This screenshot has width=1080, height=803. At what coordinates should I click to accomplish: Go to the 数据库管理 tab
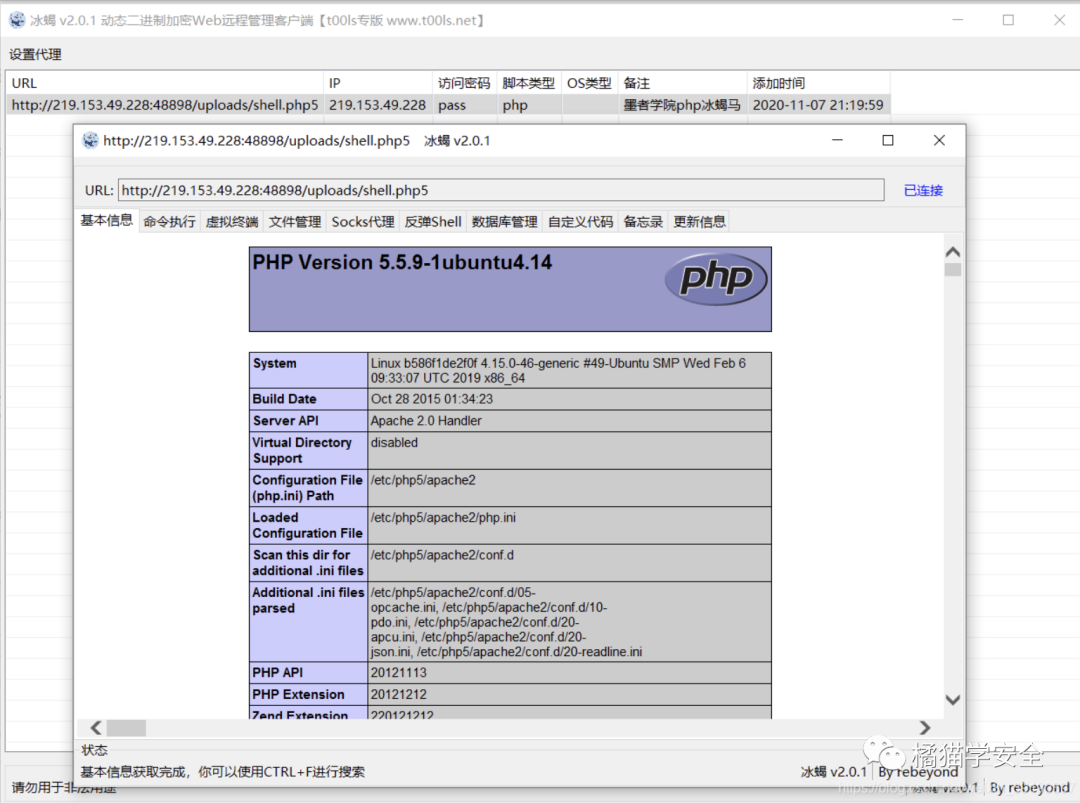pyautogui.click(x=505, y=222)
